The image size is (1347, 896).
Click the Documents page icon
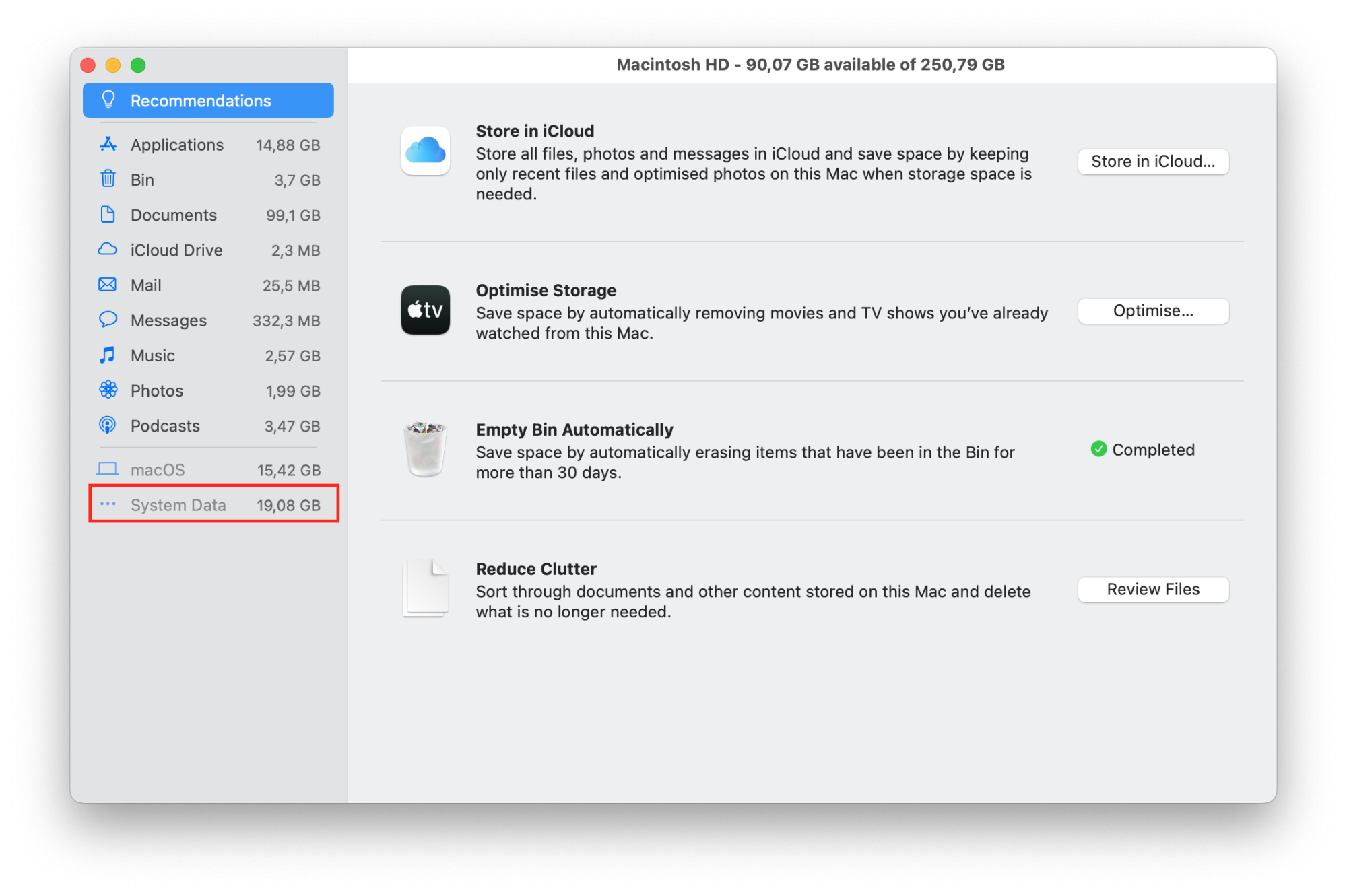pyautogui.click(x=108, y=215)
